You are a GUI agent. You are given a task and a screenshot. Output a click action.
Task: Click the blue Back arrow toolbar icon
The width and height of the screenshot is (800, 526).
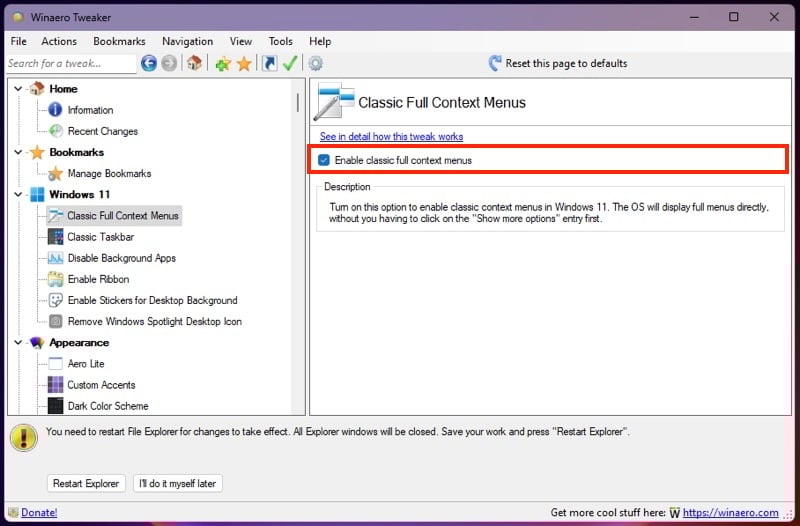click(x=148, y=63)
